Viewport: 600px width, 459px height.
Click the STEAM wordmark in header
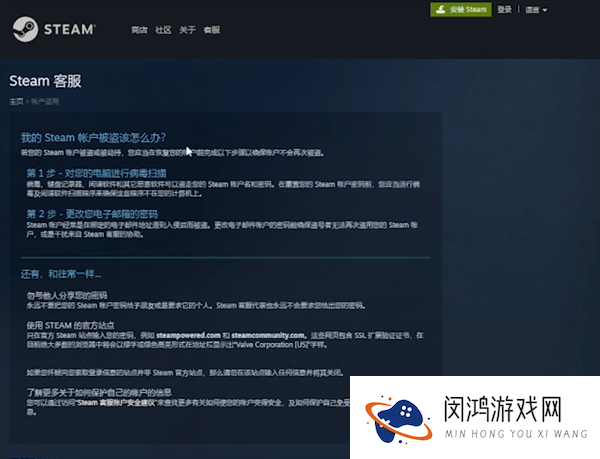point(70,29)
